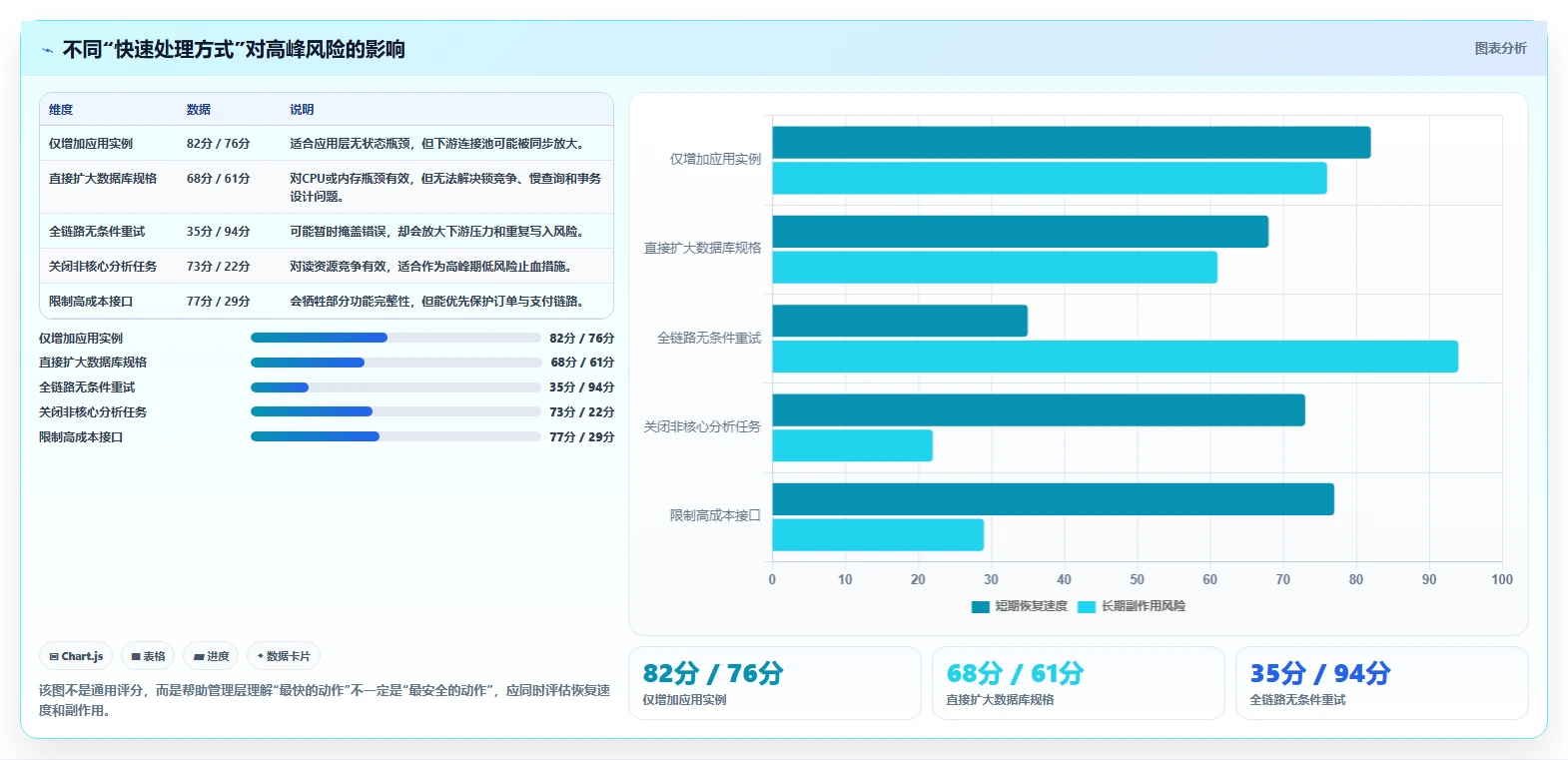The image size is (1568, 760).
Task: Select table cell 限制高成本接口
Action: pyautogui.click(x=91, y=302)
